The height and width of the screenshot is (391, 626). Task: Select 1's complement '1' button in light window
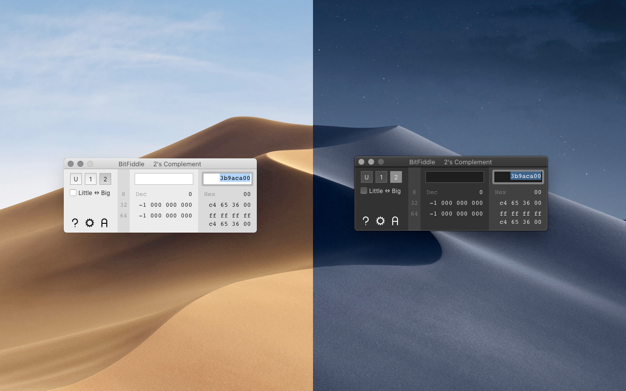pyautogui.click(x=91, y=179)
